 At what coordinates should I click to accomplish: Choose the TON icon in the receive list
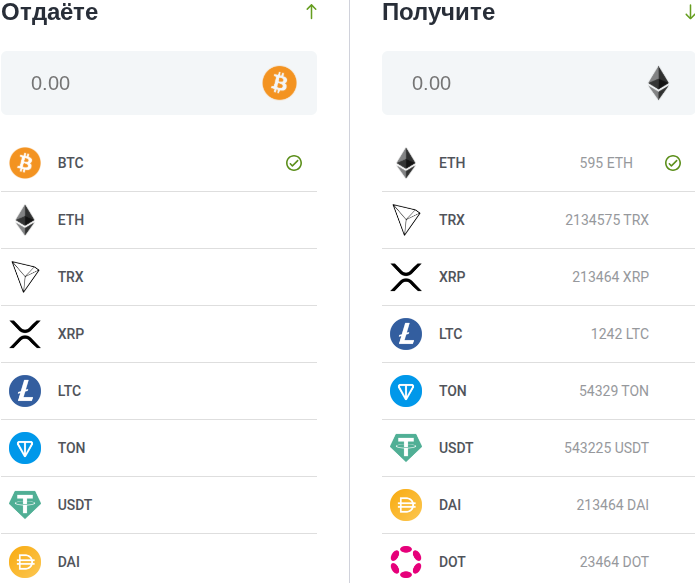coord(406,391)
